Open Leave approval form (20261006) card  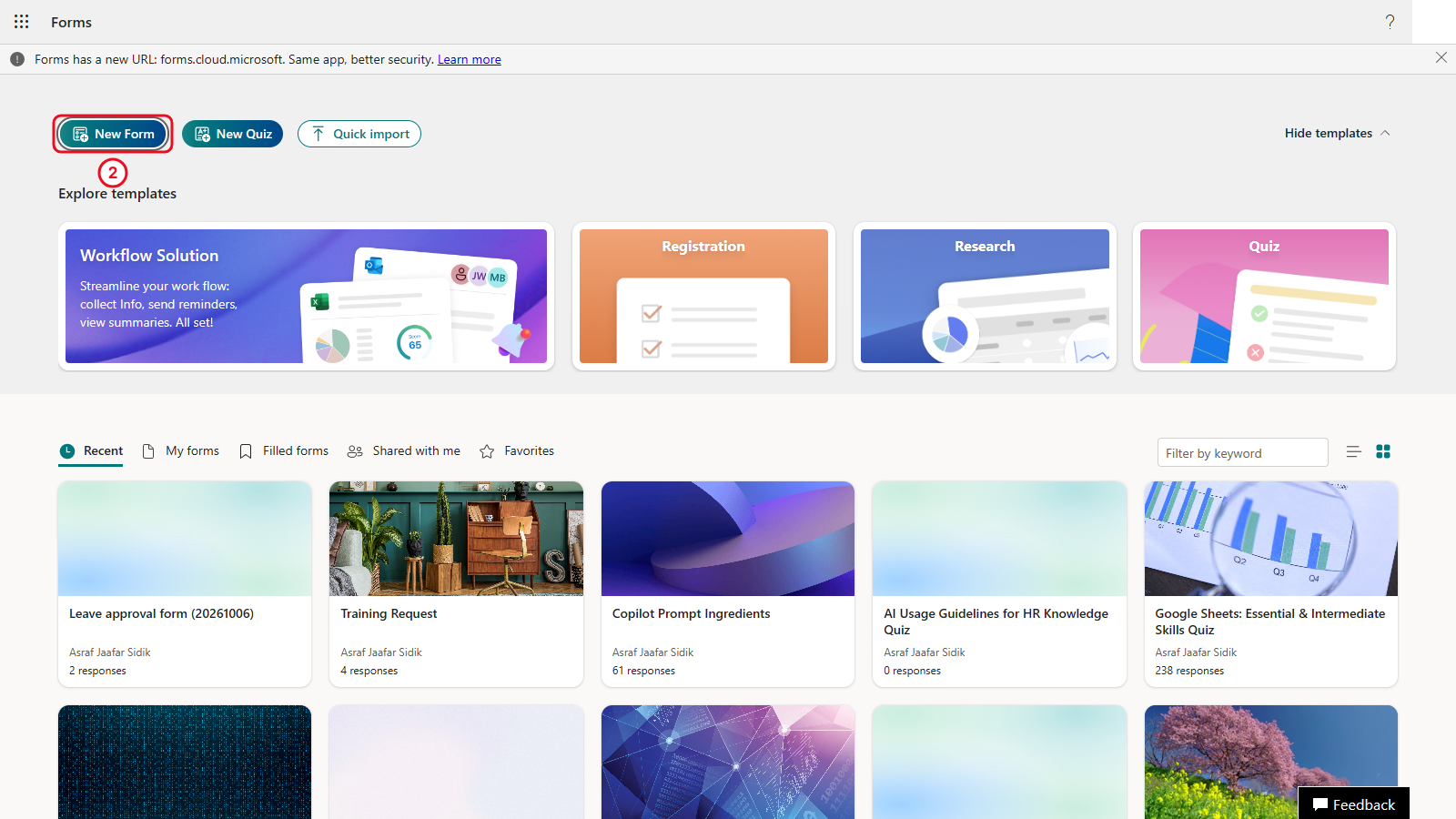(185, 584)
